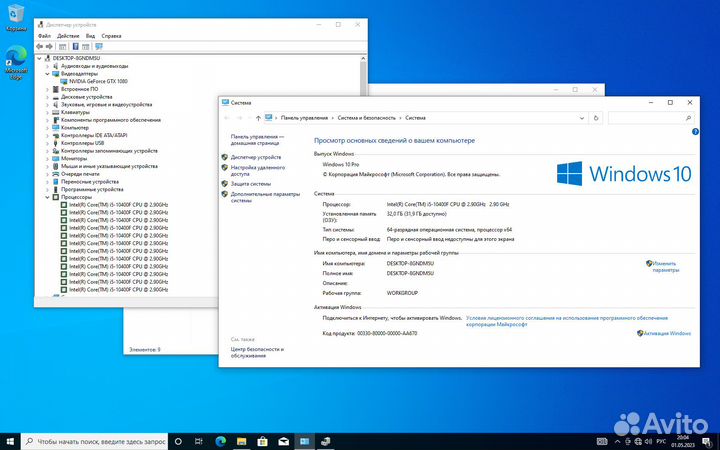Click Device Manager taskbar icon
This screenshot has height=450, width=720.
pyautogui.click(x=326, y=442)
